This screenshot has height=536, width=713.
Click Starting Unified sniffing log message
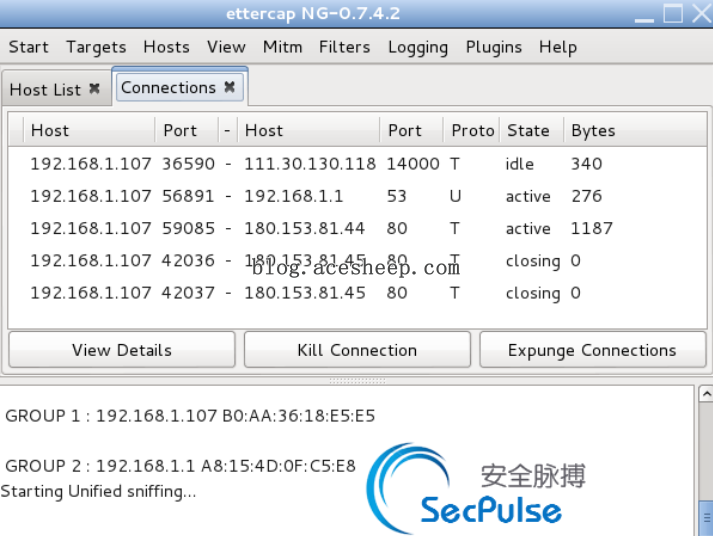[x=98, y=491]
